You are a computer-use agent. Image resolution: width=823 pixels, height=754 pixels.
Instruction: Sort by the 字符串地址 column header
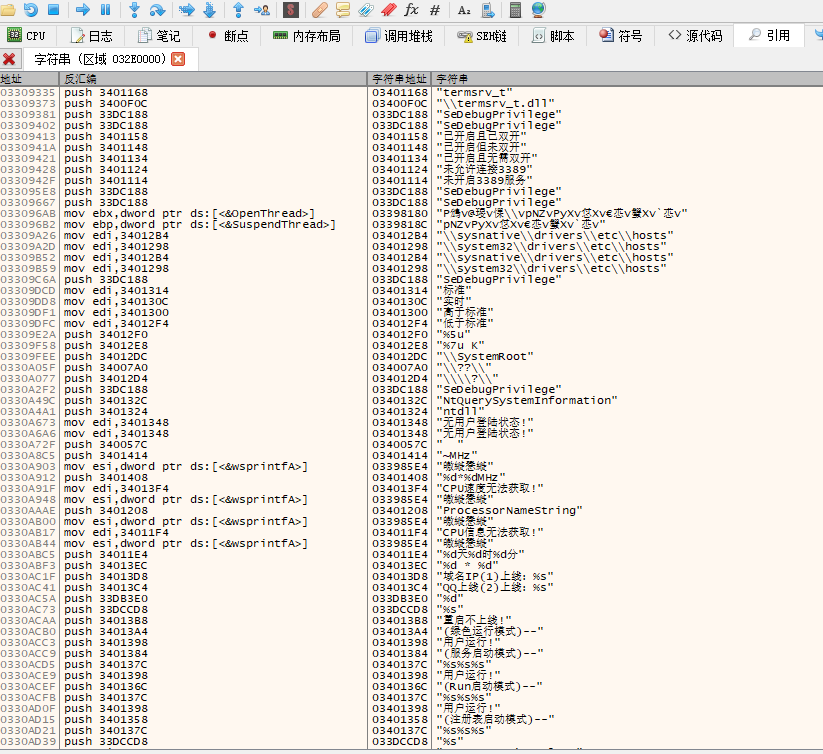pos(400,78)
